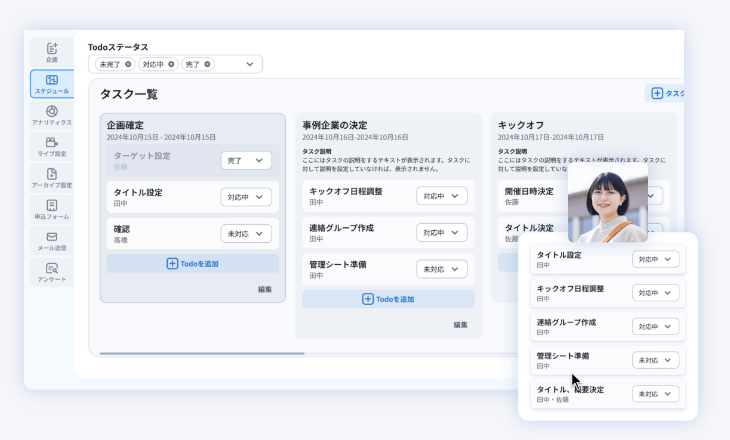Remove the 完了 status chip

[207, 64]
